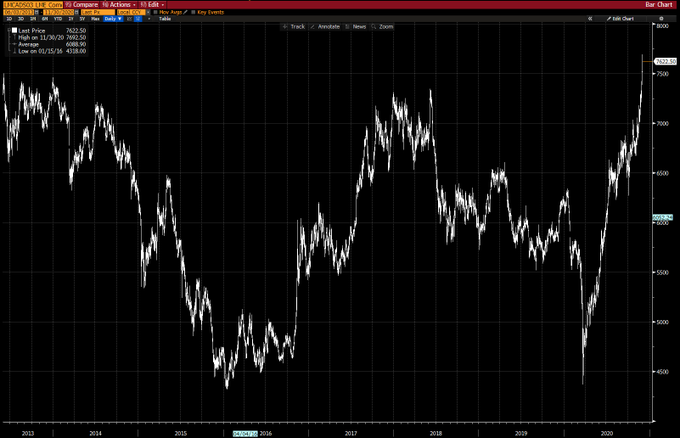This screenshot has width=680, height=438.
Task: Activate the Track crosshair tool
Action: click(294, 26)
